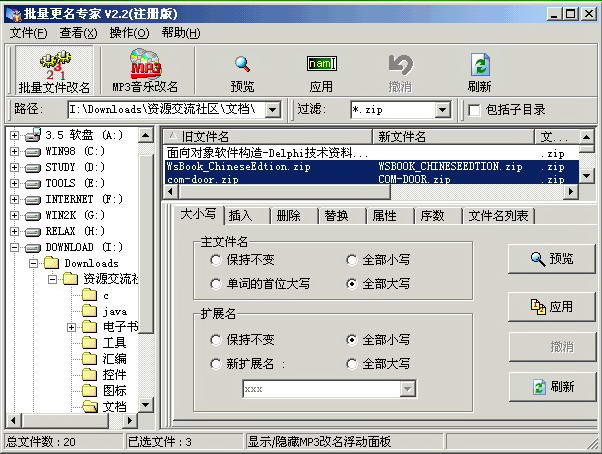Click the 预览 button on right panel
The height and width of the screenshot is (454, 602).
coord(552,258)
